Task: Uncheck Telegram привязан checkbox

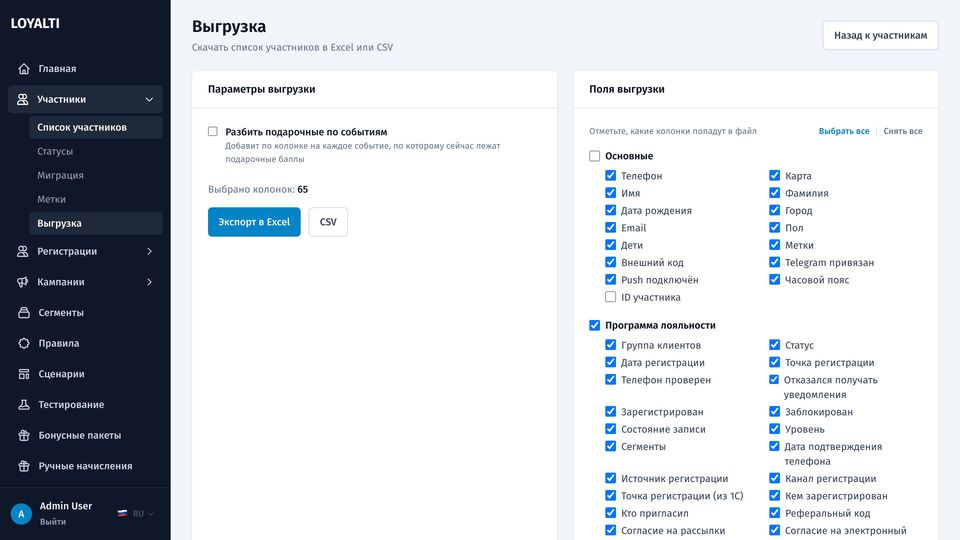Action: [x=774, y=262]
